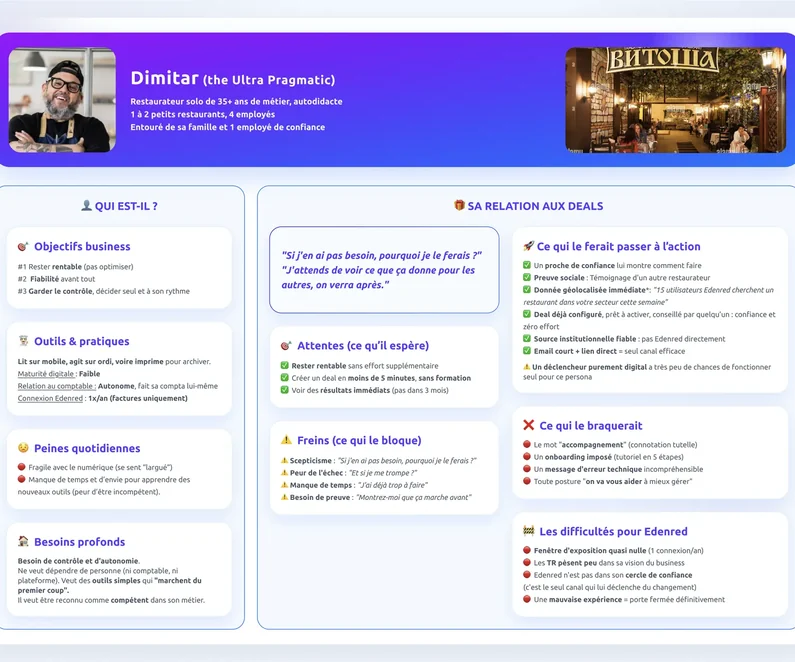795x662 pixels.
Task: Click underlined label Maturité digitale
Action: [47, 374]
